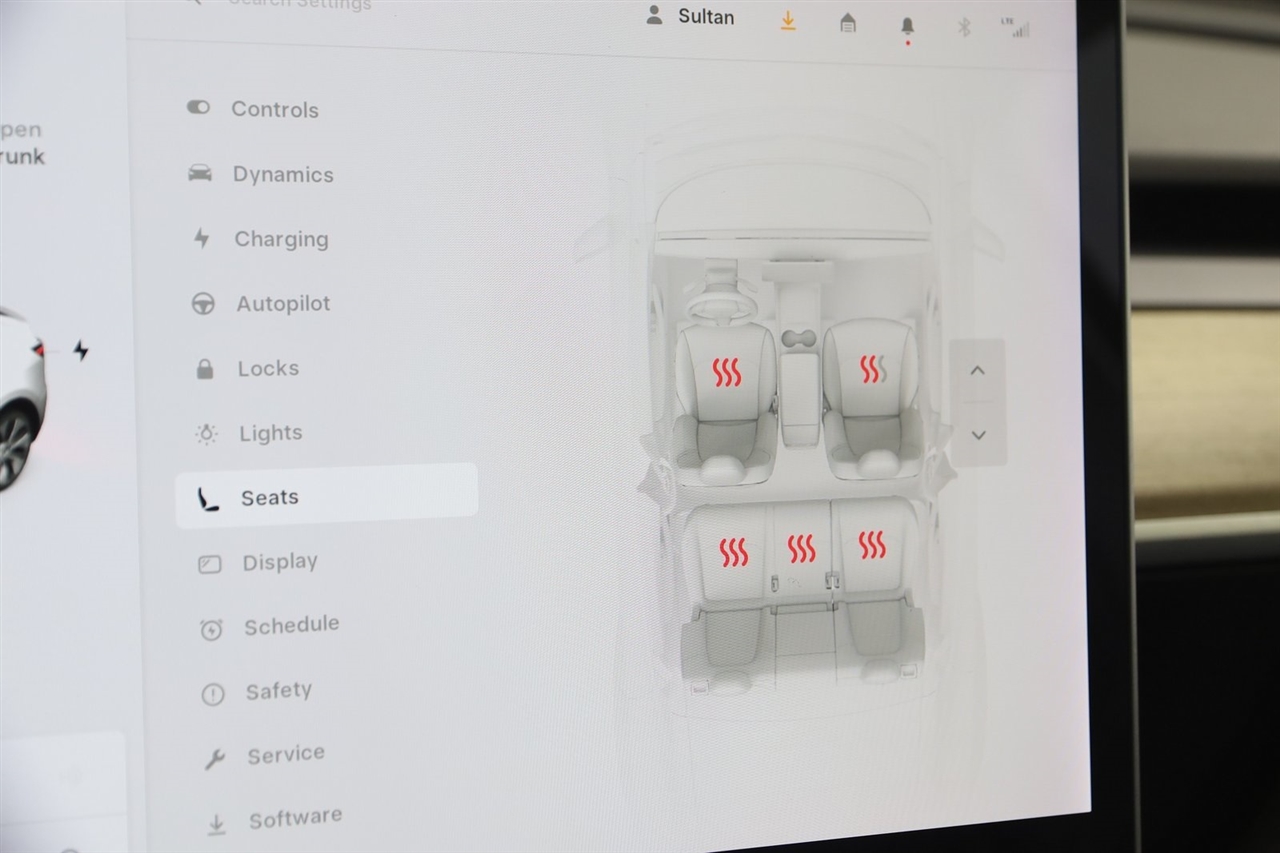Tap the Sultan driver profile icon
The image size is (1280, 853).
coord(654,15)
